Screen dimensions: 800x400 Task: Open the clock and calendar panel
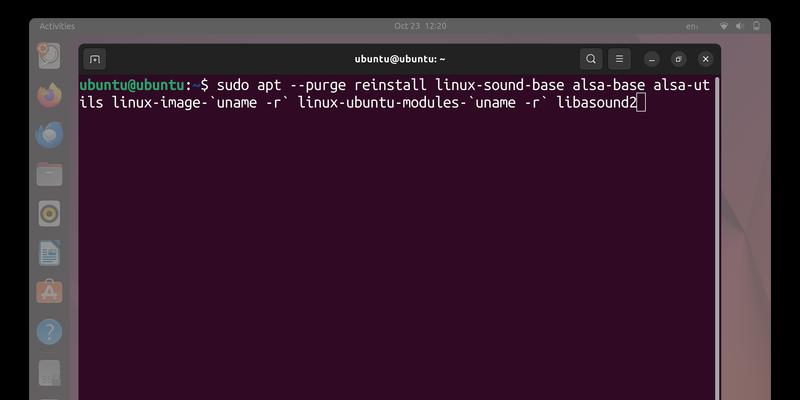420,26
